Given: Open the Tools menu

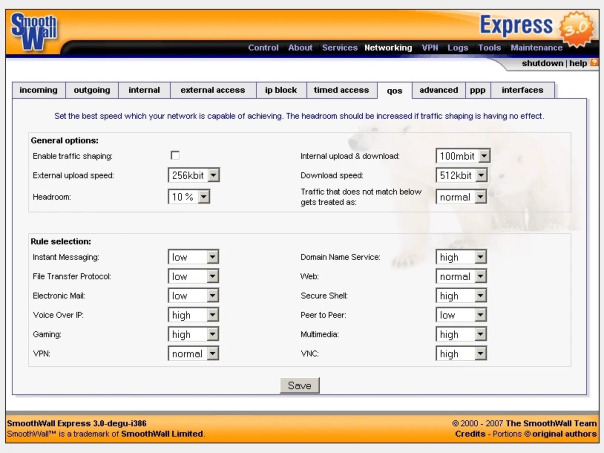Looking at the screenshot, I should [x=489, y=48].
